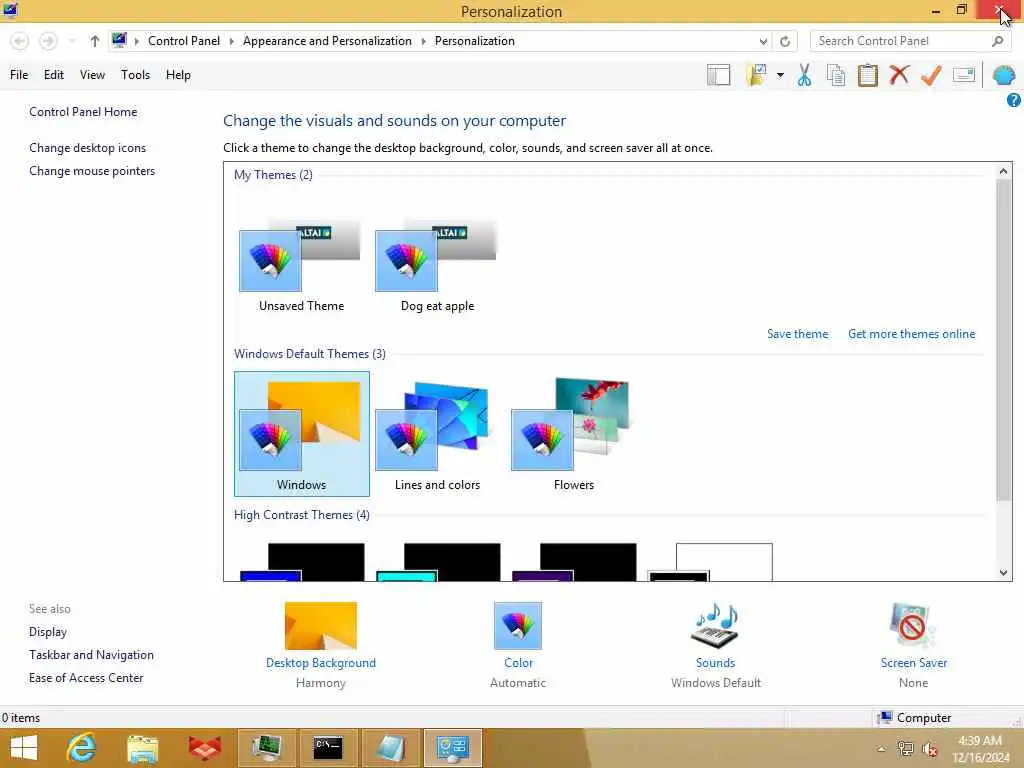Open File Explorer from taskbar

[142, 748]
